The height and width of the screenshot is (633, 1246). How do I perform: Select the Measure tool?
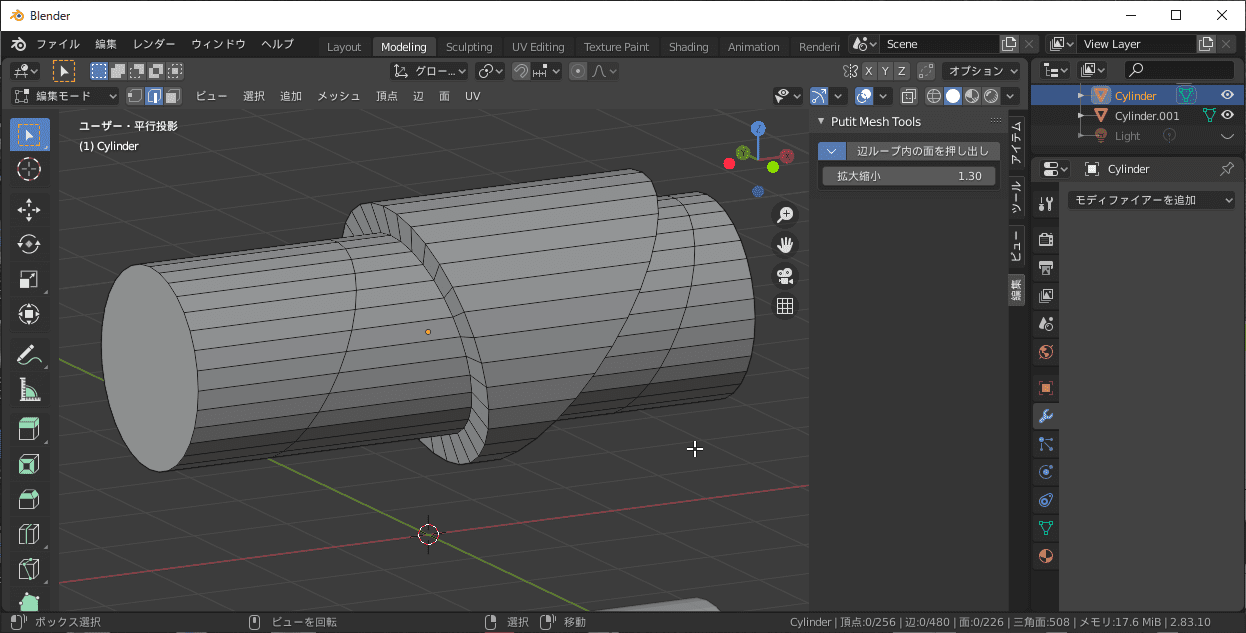[x=29, y=390]
